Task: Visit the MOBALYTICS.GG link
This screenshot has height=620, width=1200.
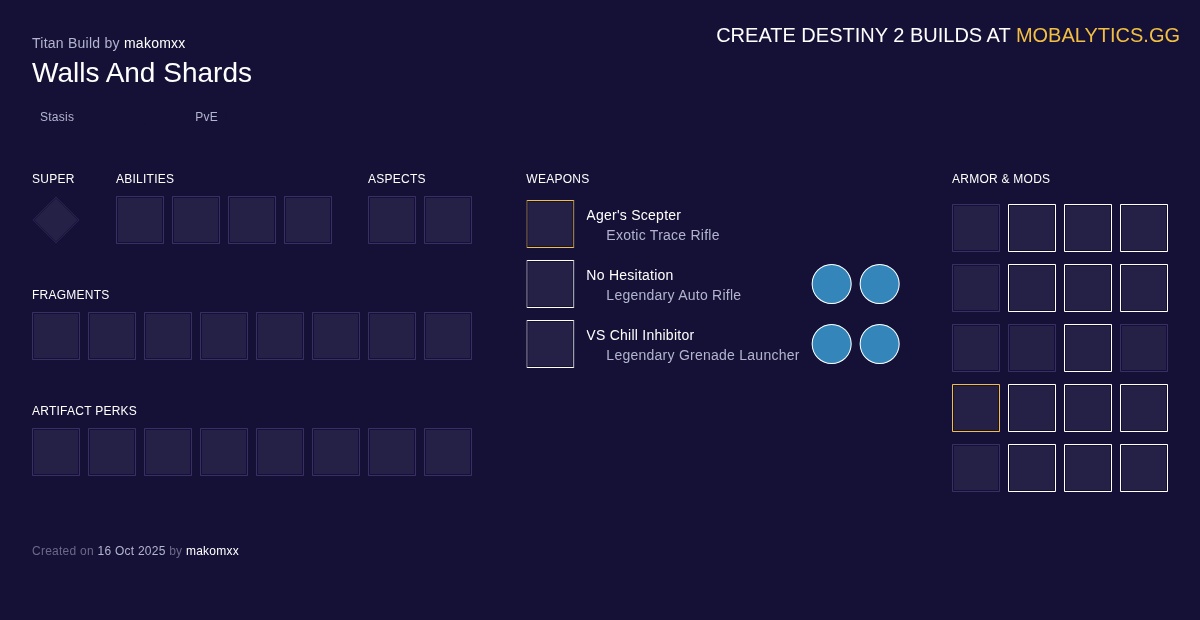Action: [1097, 35]
